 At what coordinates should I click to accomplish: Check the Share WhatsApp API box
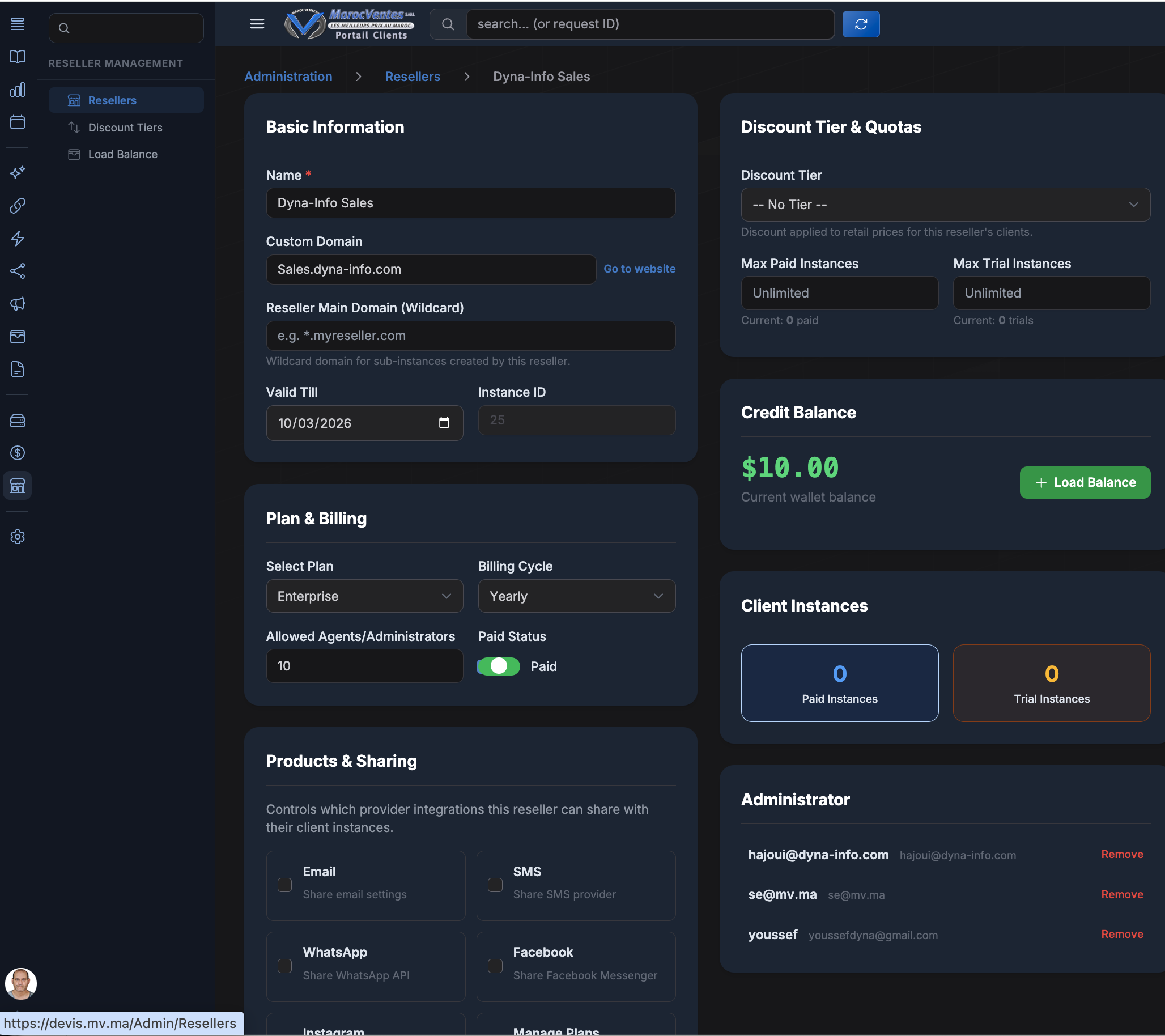pos(284,966)
